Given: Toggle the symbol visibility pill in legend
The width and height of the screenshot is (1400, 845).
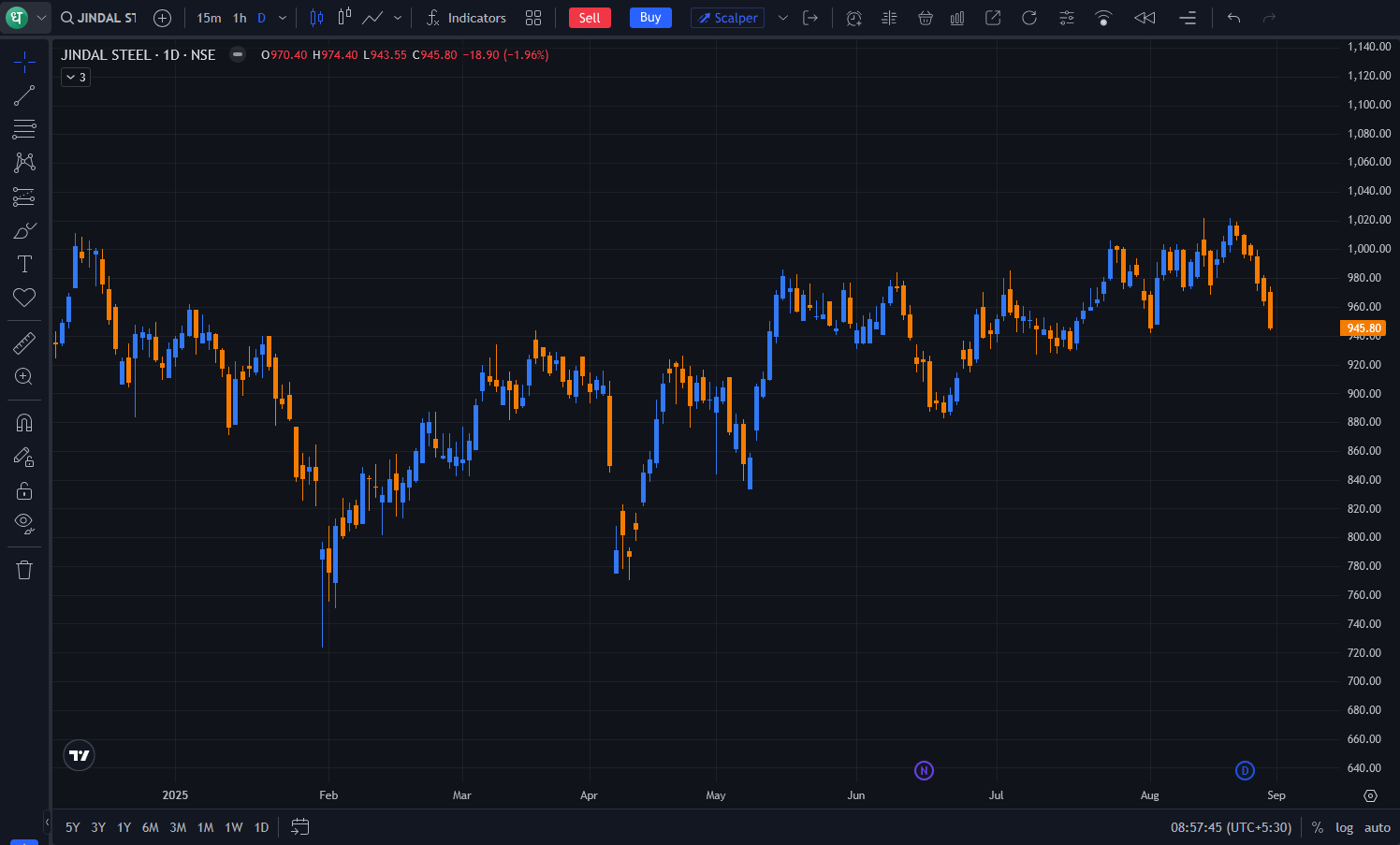Looking at the screenshot, I should (238, 54).
